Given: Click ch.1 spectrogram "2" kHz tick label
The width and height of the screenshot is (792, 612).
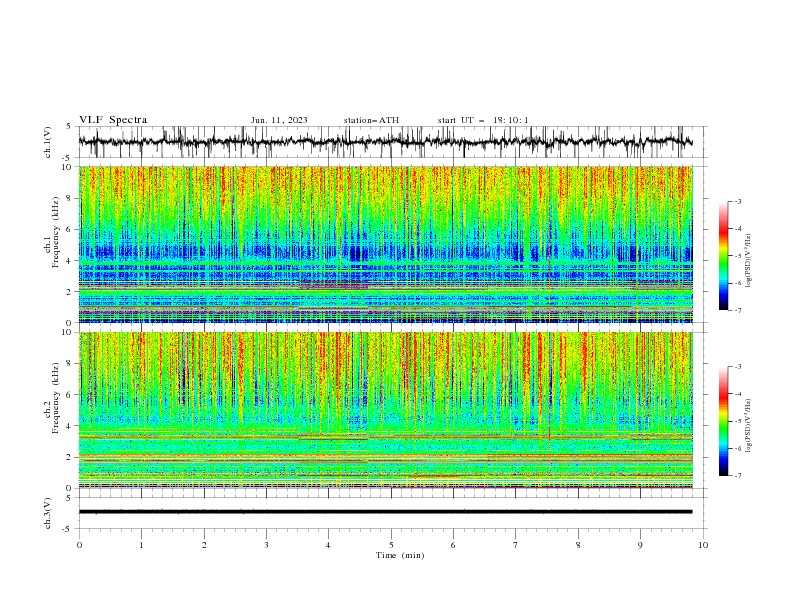Looking at the screenshot, I should pos(71,291).
